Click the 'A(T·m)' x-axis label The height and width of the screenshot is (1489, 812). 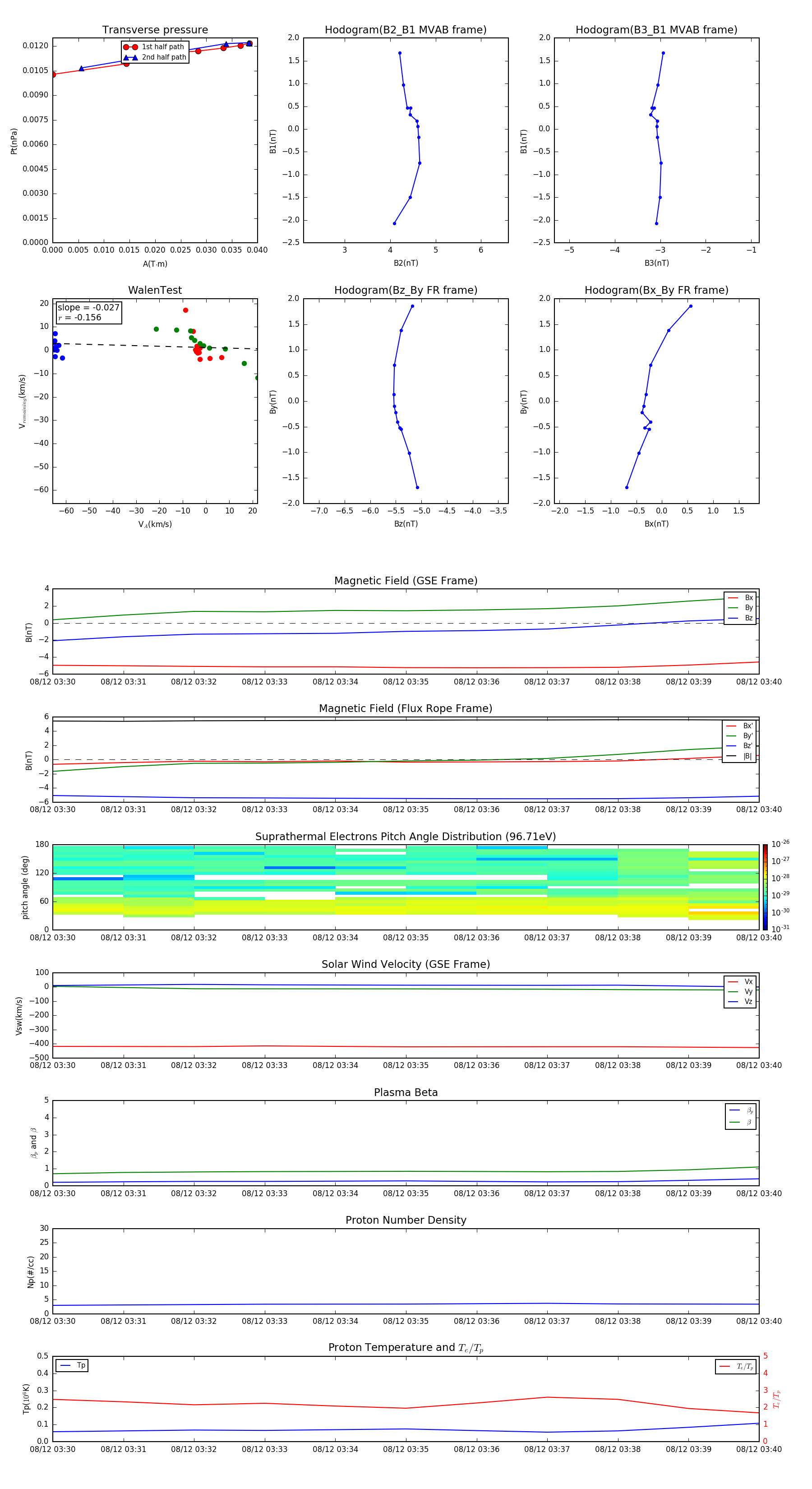pos(155,264)
